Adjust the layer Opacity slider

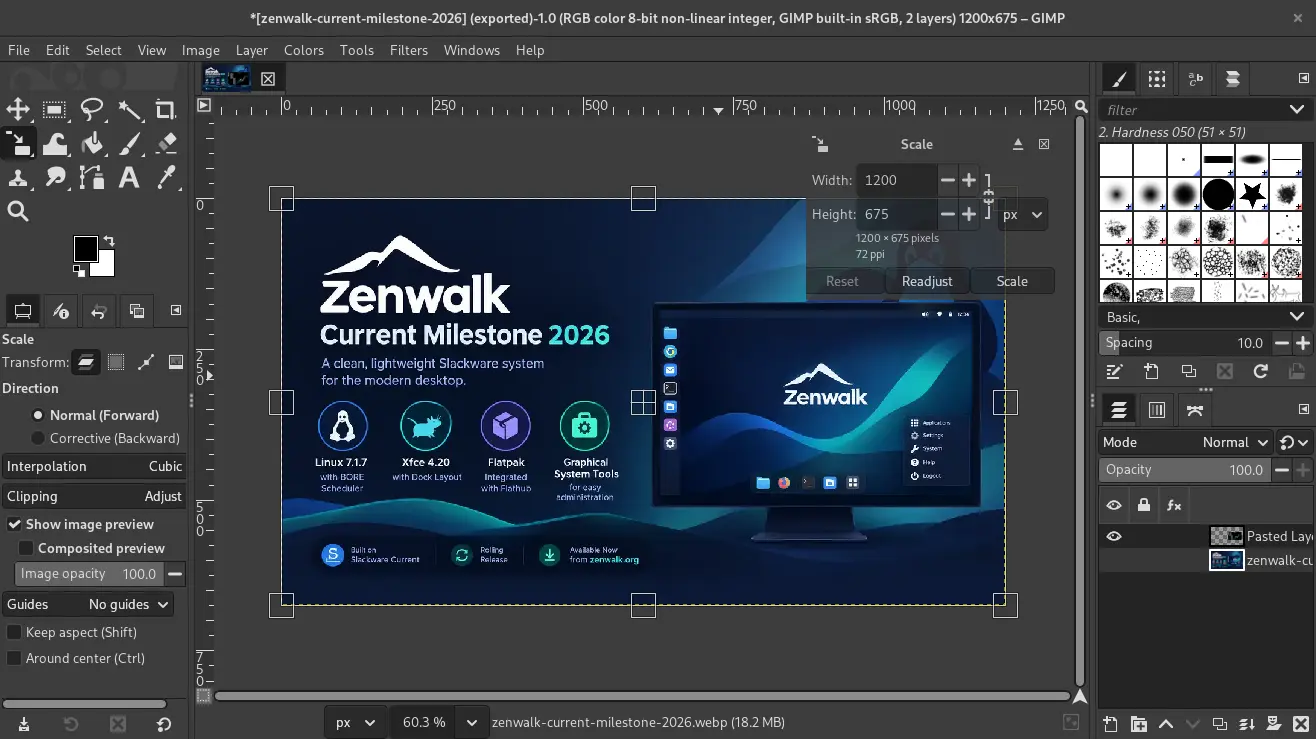tap(1185, 470)
